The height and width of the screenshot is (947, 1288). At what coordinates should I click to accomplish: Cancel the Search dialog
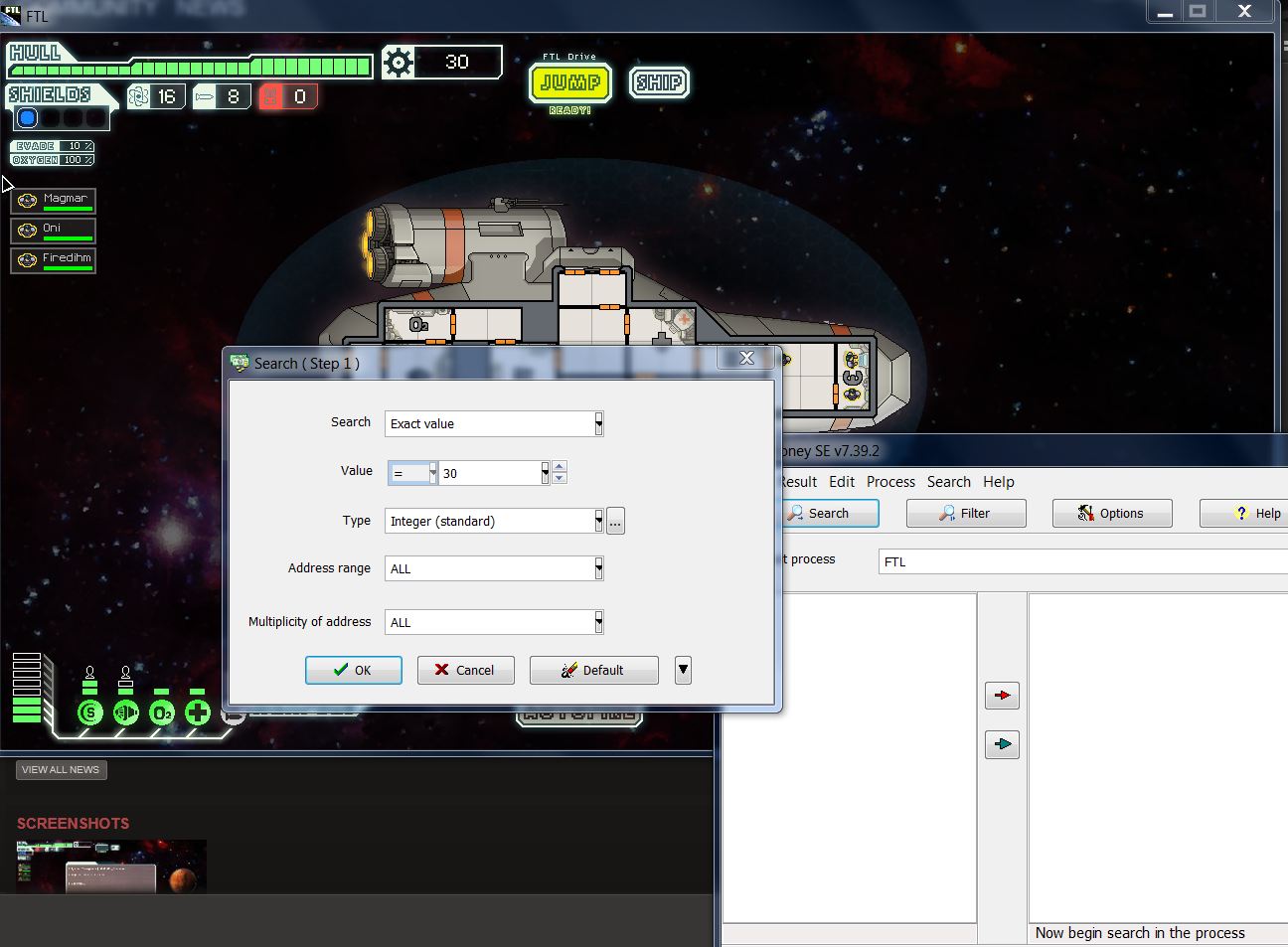point(465,670)
